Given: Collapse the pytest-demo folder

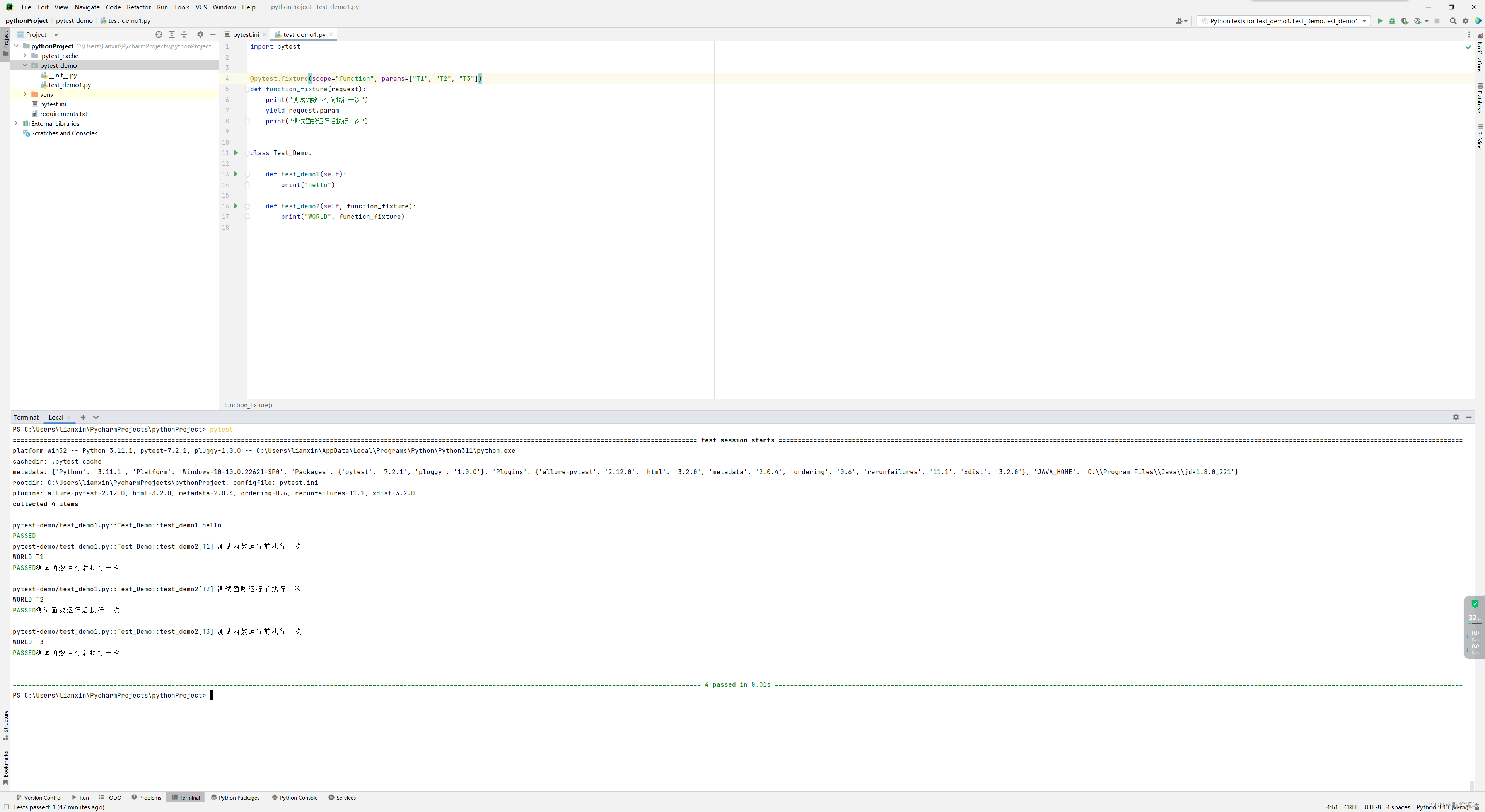Looking at the screenshot, I should [x=25, y=65].
